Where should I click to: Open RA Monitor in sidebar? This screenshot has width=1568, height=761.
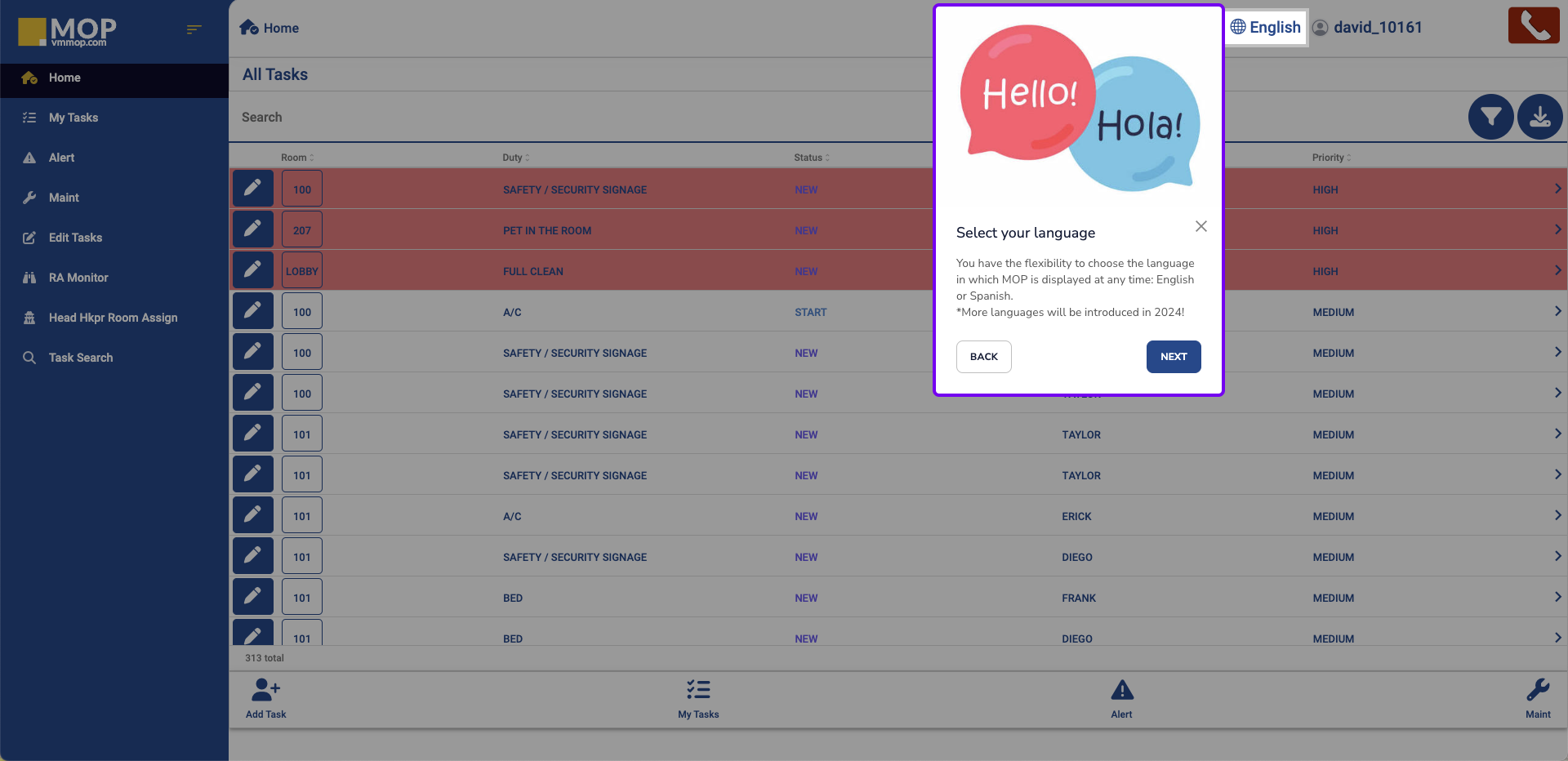point(78,278)
